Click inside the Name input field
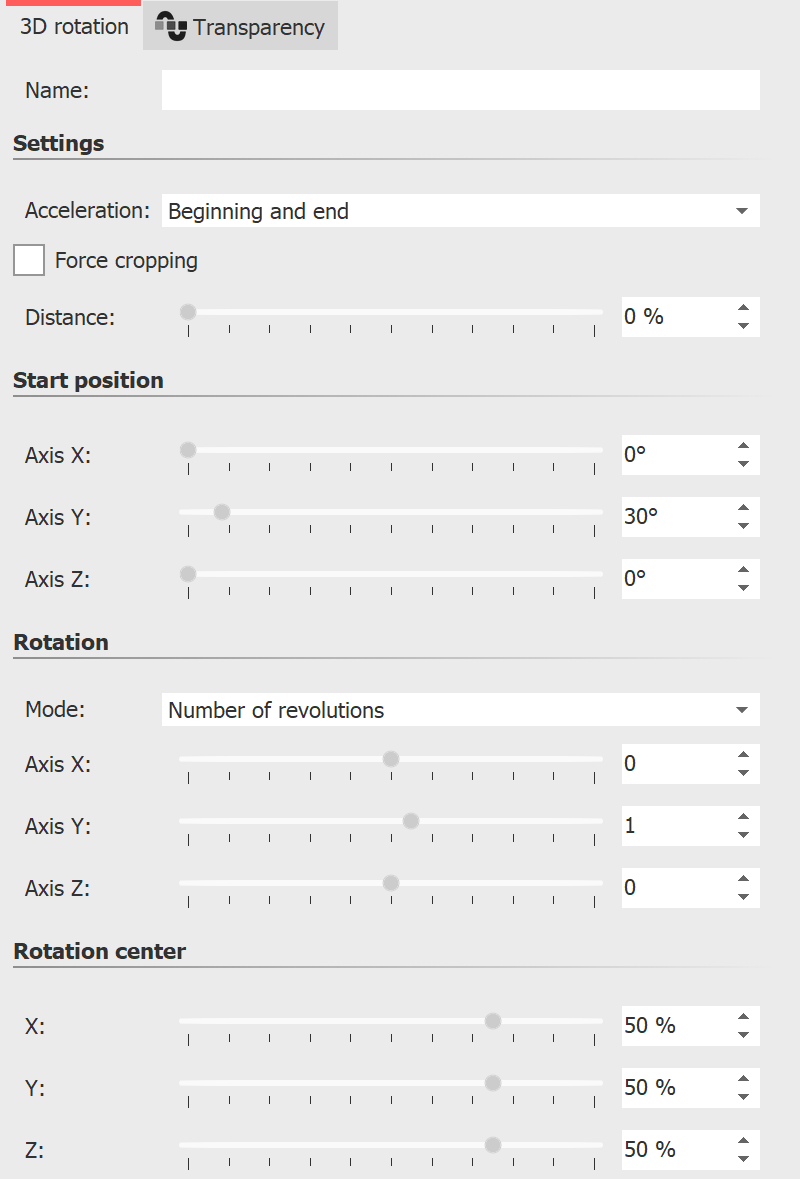 (x=460, y=89)
